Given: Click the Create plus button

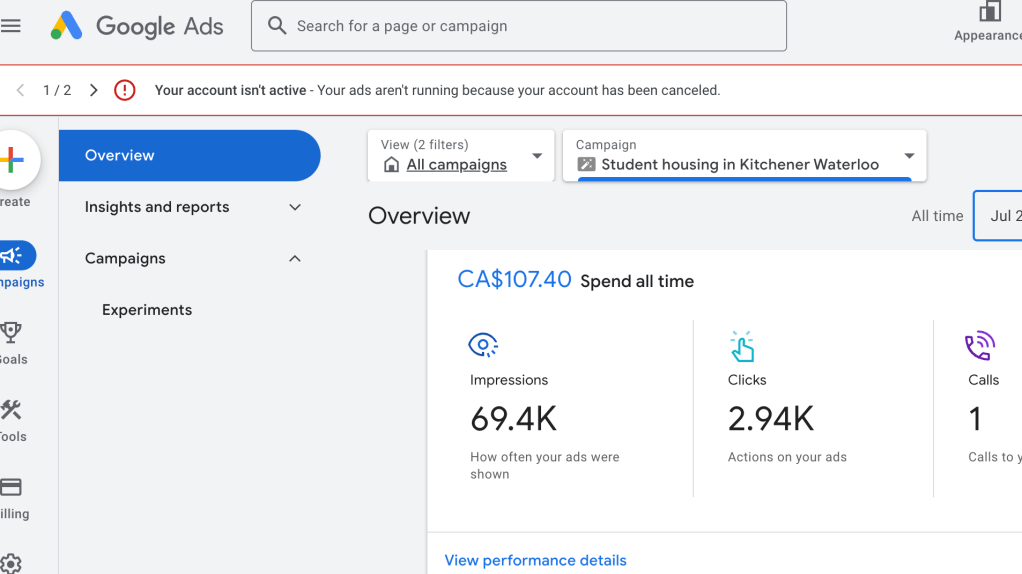Looking at the screenshot, I should click(13, 160).
